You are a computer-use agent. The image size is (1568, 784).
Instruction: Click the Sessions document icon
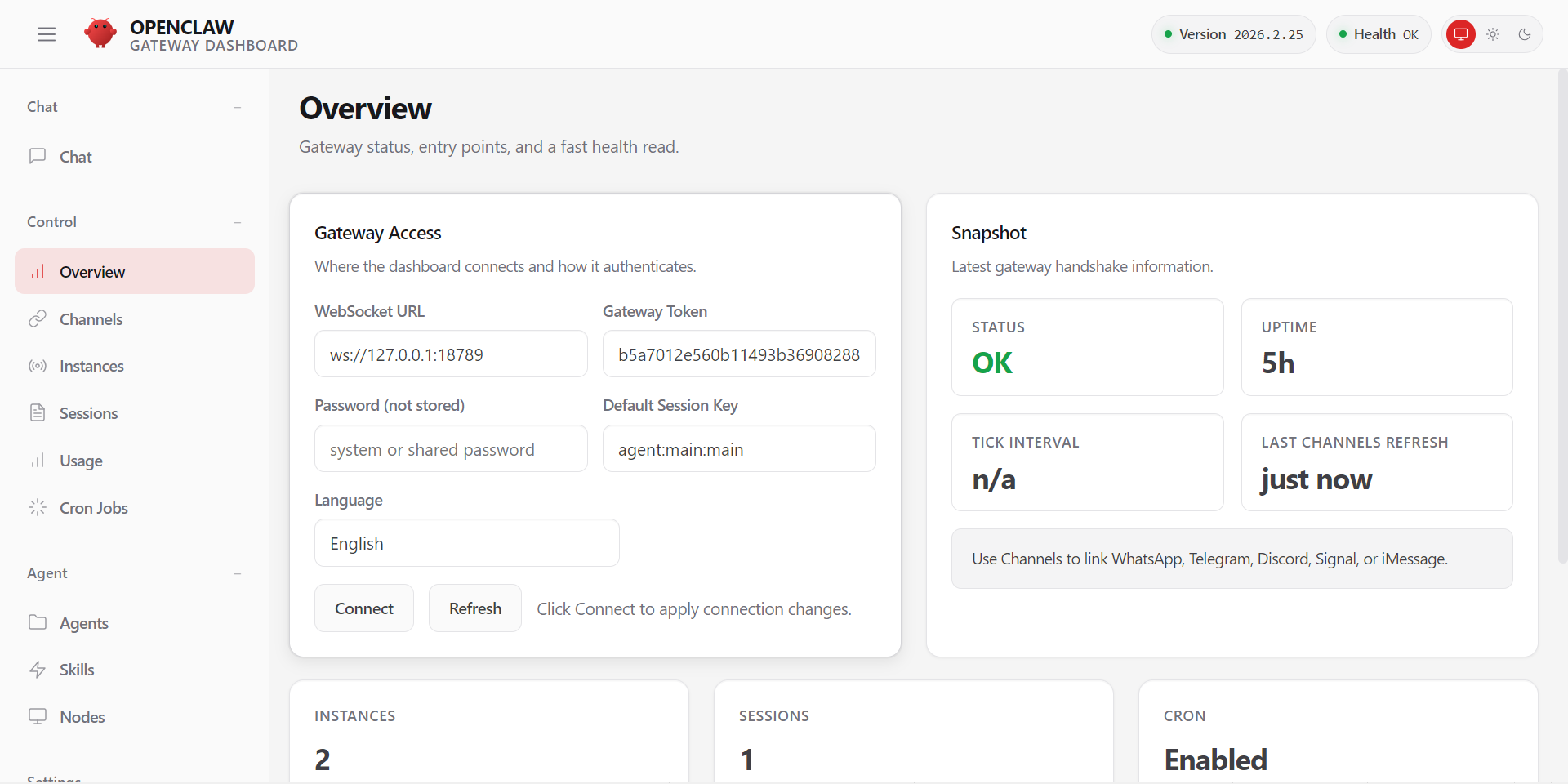[38, 413]
